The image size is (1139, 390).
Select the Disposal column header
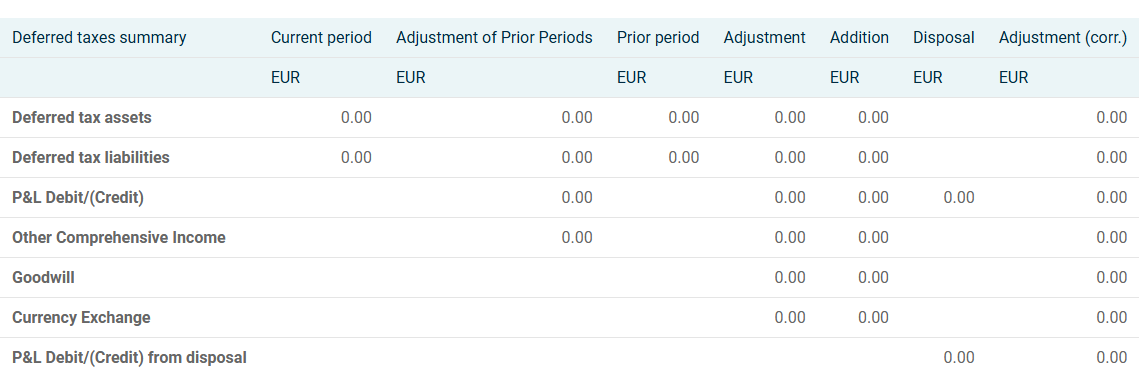pos(944,38)
